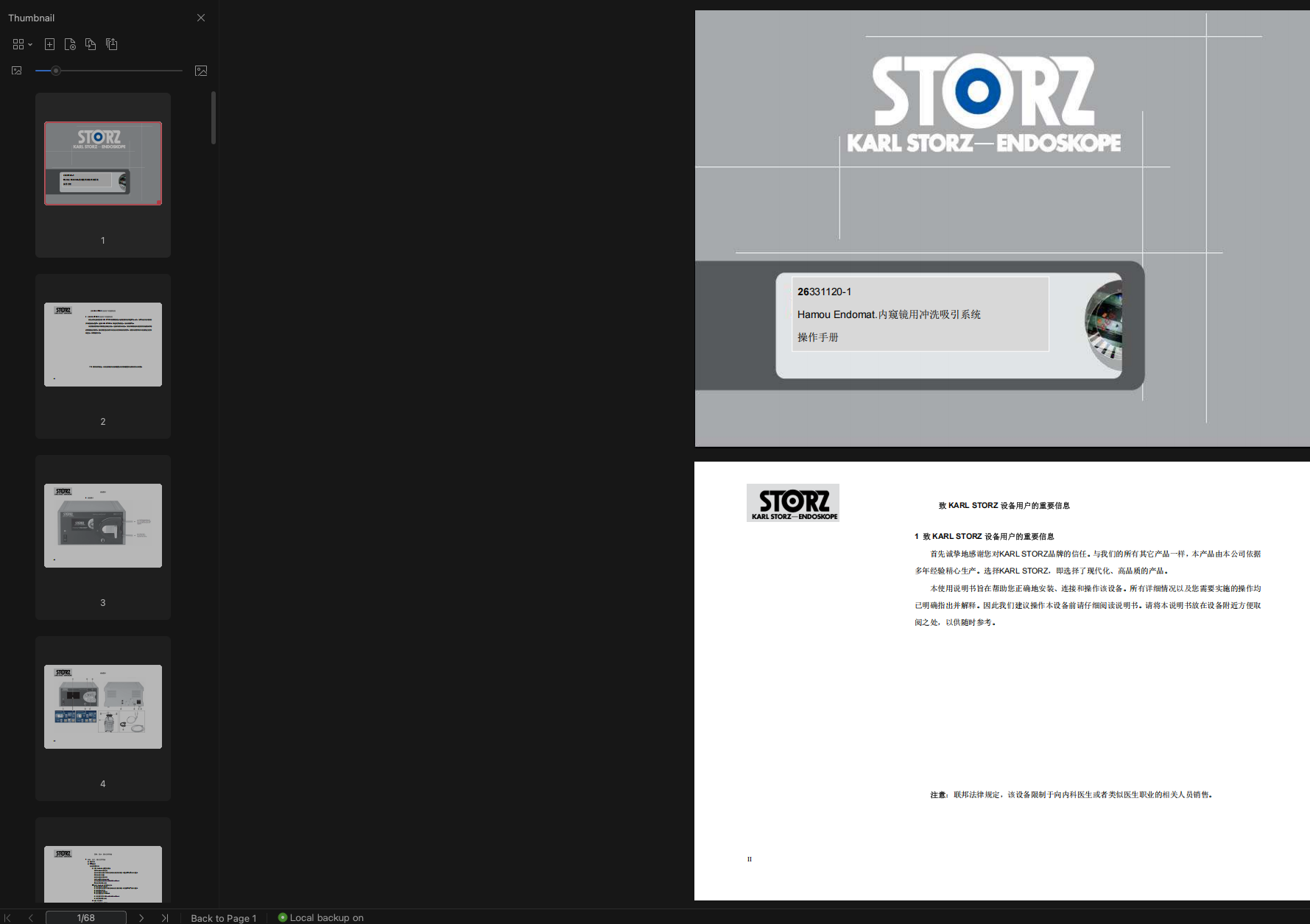Click the large thumbnail size icon
This screenshot has height=924, width=1310.
point(200,71)
